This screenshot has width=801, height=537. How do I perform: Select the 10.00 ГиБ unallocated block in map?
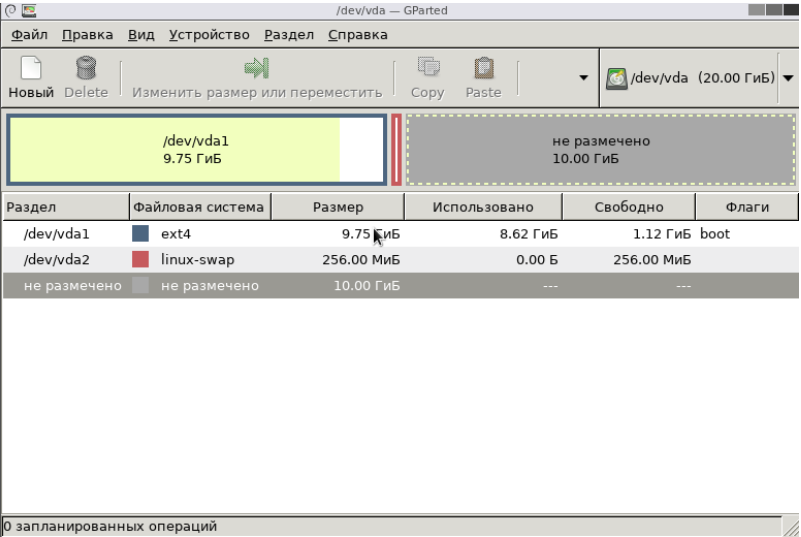click(601, 150)
